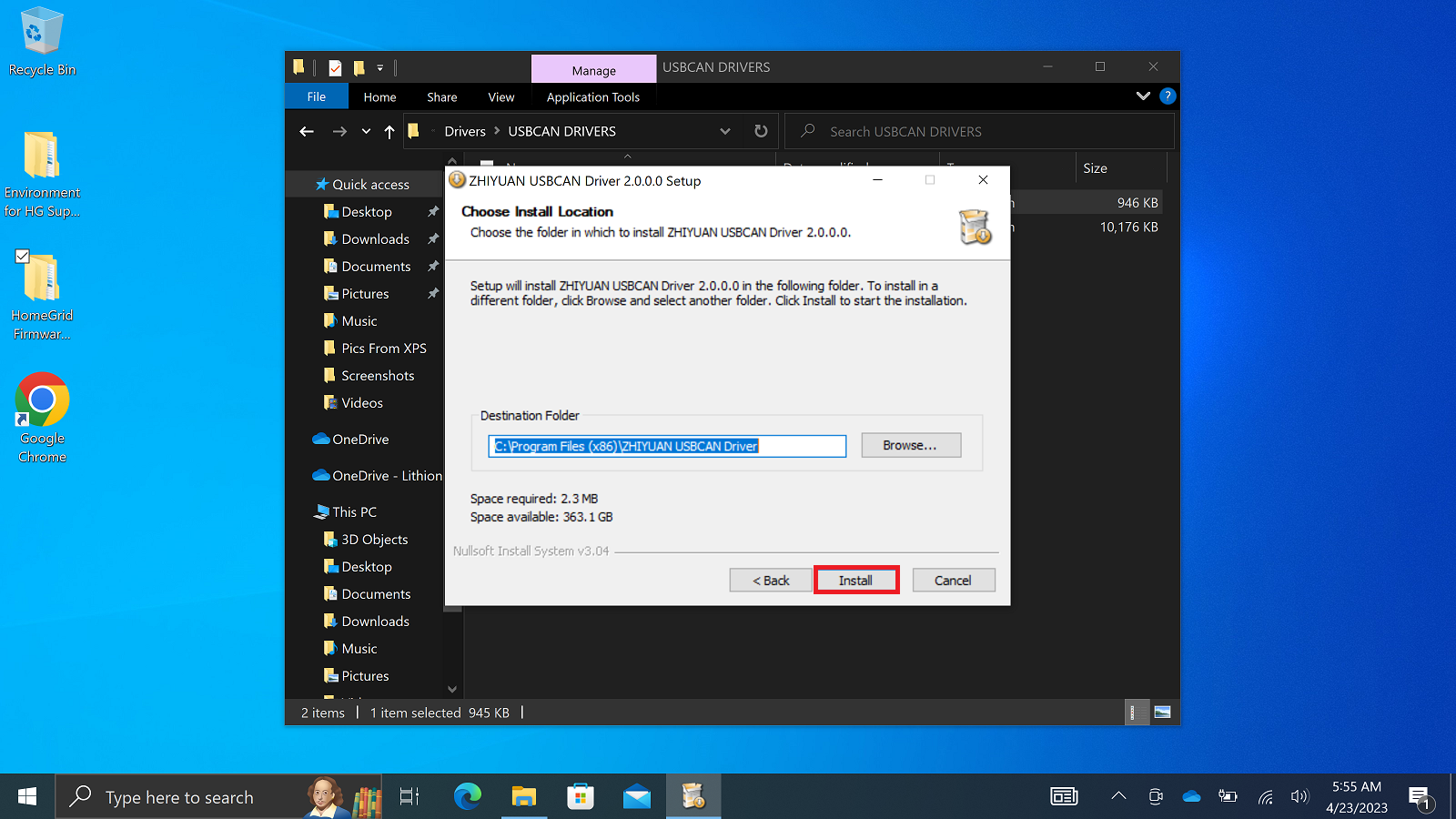Open Task View from taskbar

(x=409, y=796)
